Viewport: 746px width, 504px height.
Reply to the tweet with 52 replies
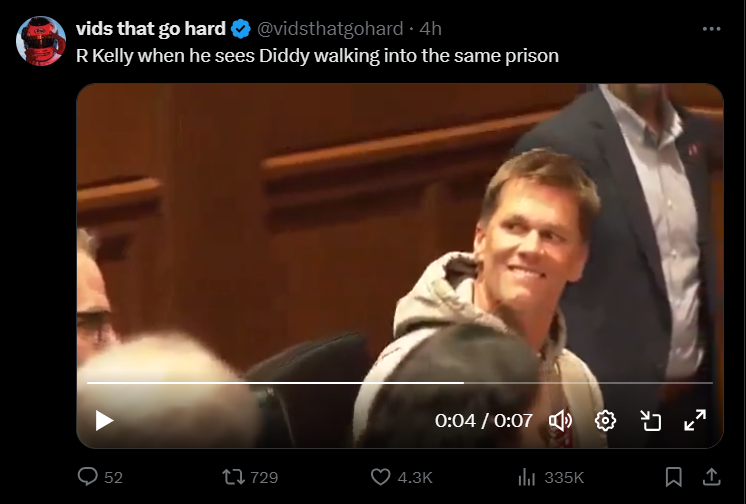click(x=87, y=477)
